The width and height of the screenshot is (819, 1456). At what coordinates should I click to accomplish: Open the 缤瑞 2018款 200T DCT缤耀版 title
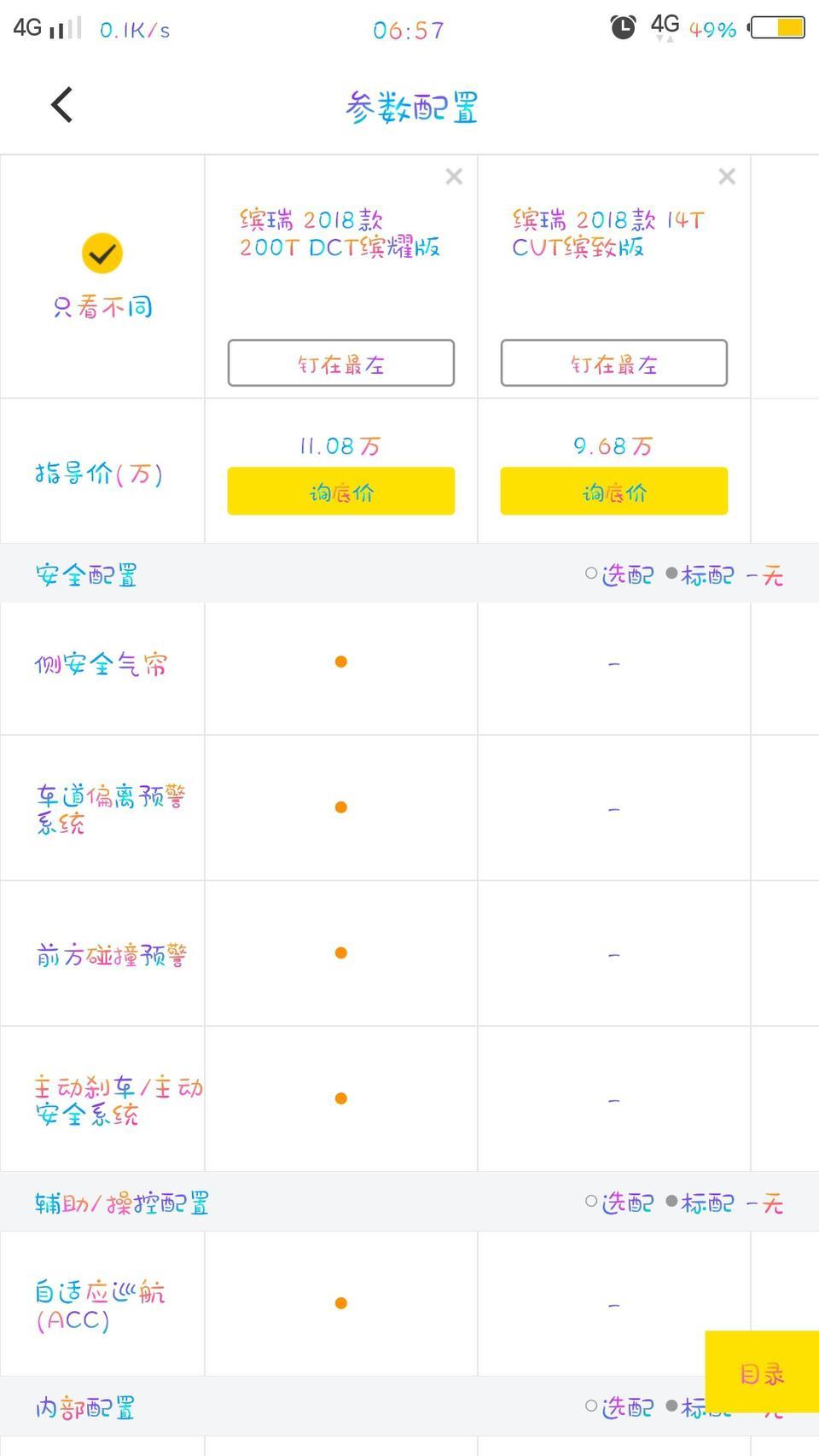click(x=340, y=233)
